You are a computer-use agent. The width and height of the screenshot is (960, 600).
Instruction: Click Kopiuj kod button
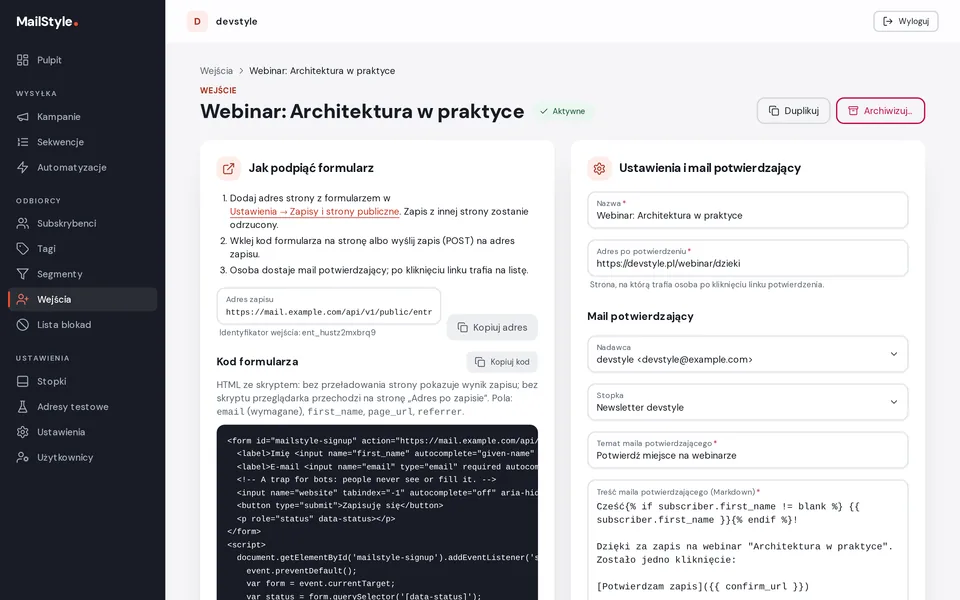(x=502, y=362)
